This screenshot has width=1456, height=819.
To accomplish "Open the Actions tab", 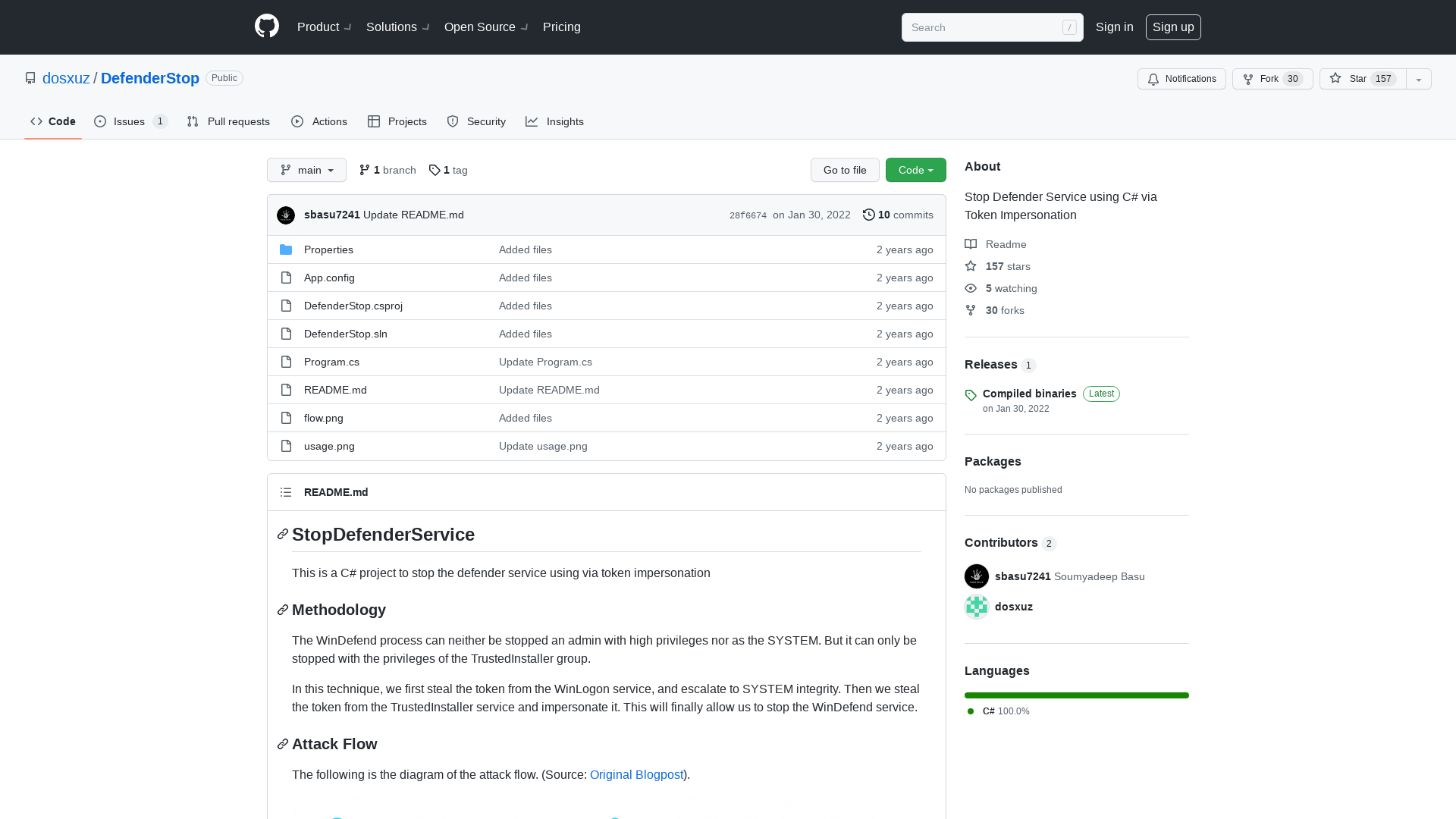I will (x=319, y=121).
